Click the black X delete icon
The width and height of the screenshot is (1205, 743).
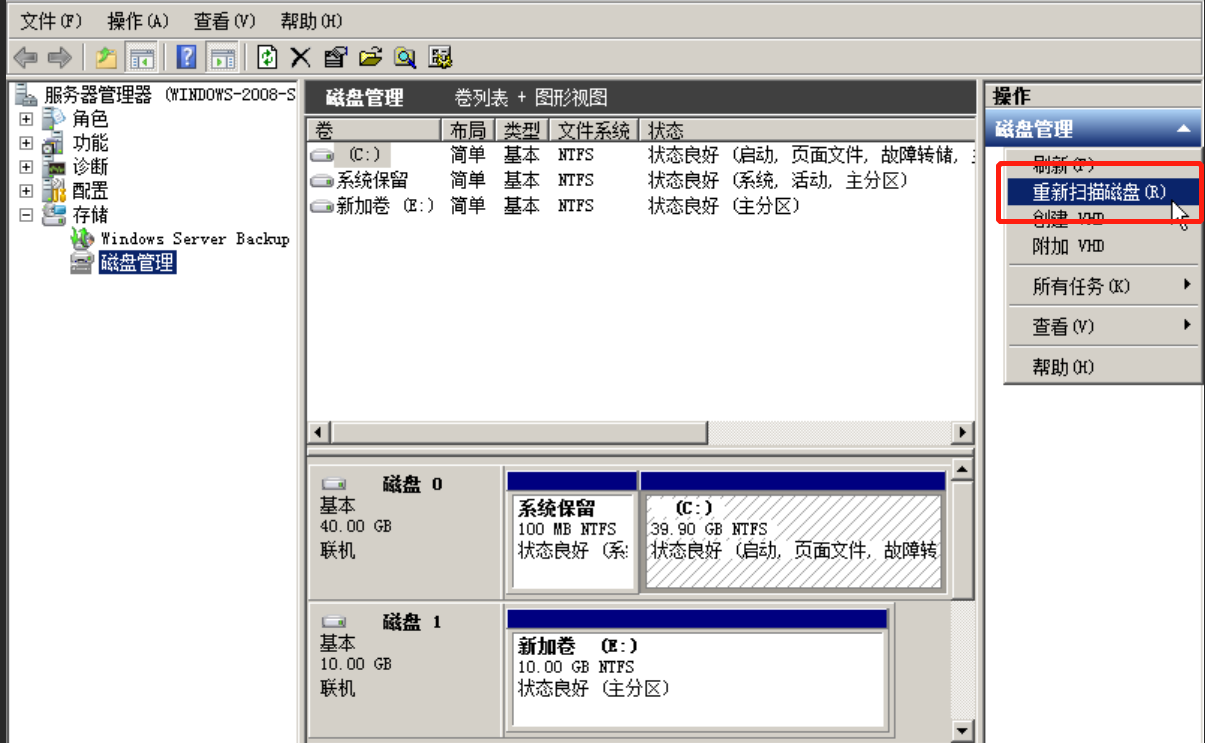click(x=300, y=57)
